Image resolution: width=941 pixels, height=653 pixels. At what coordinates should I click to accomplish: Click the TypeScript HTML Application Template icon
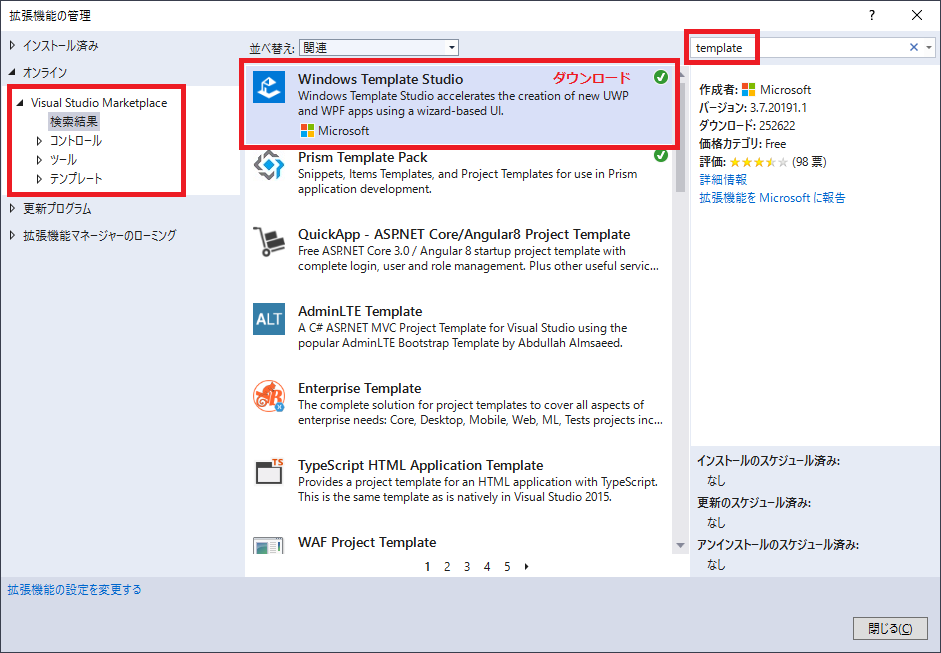pos(269,472)
